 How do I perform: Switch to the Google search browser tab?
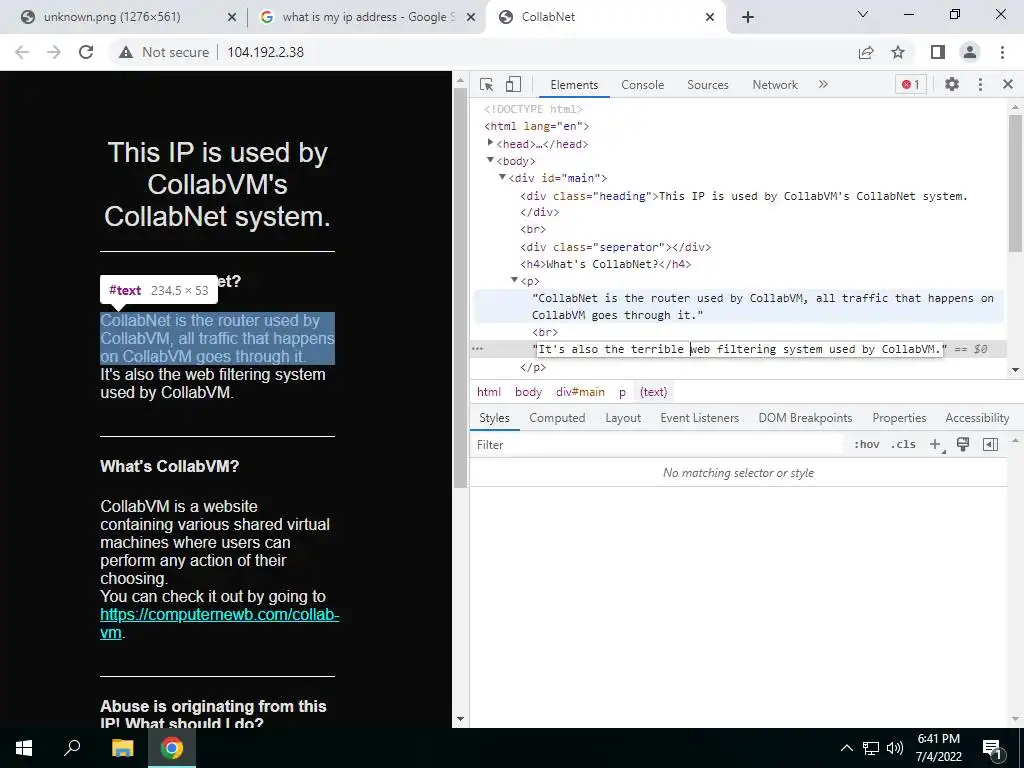click(368, 17)
